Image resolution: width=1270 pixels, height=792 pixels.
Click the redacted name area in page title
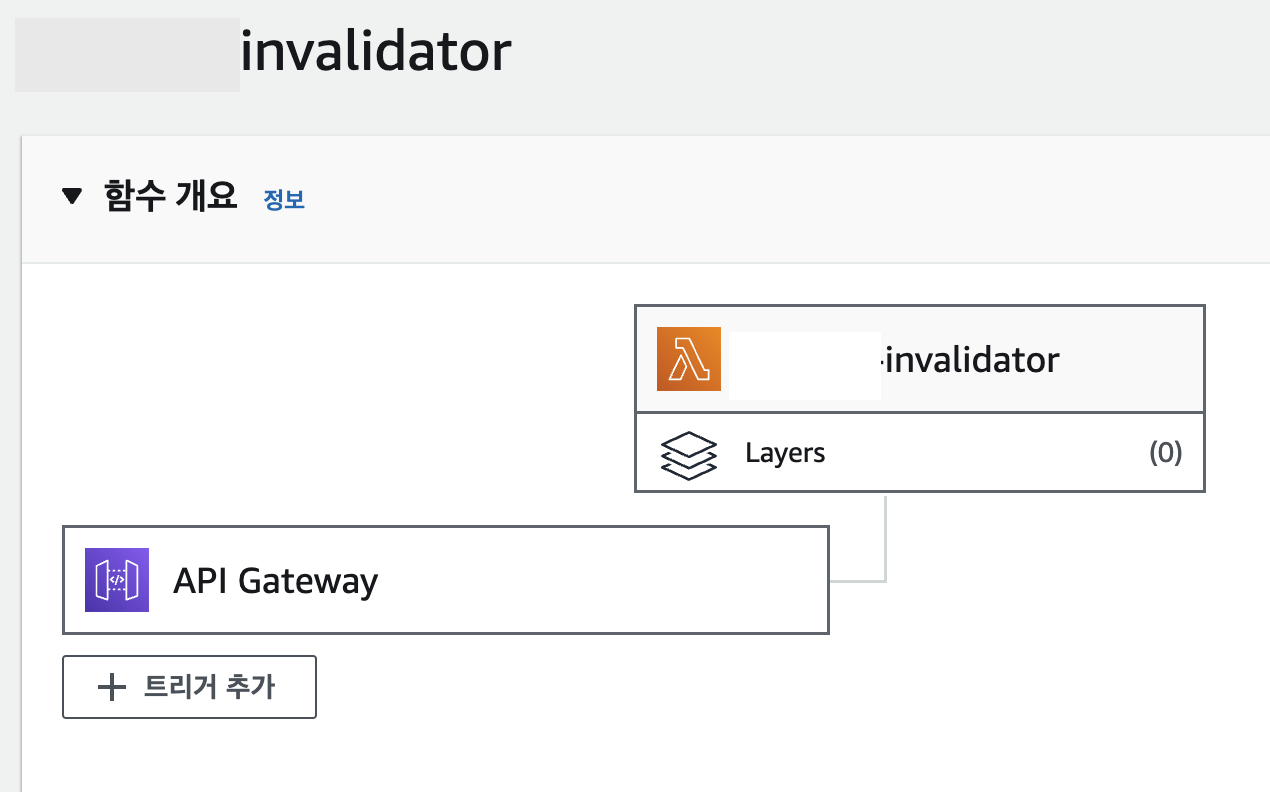127,55
